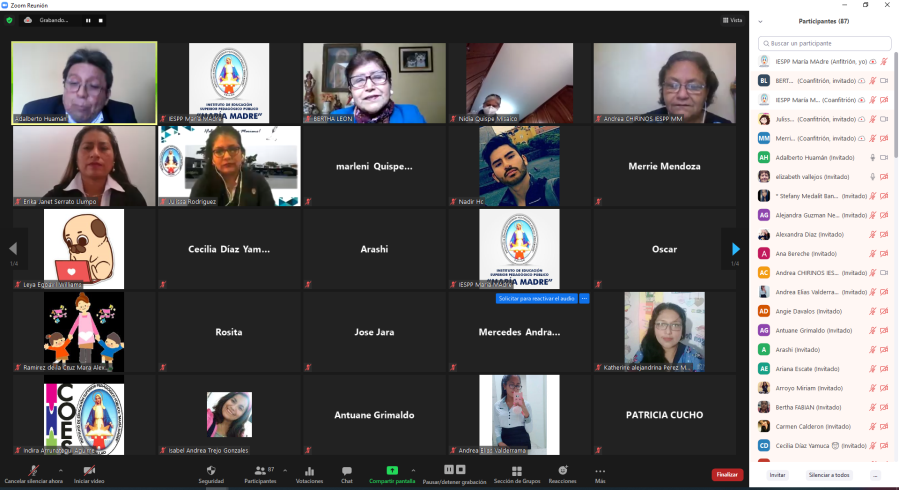The image size is (899, 490).
Task: Open the Reacciones emoji menu
Action: 562,470
